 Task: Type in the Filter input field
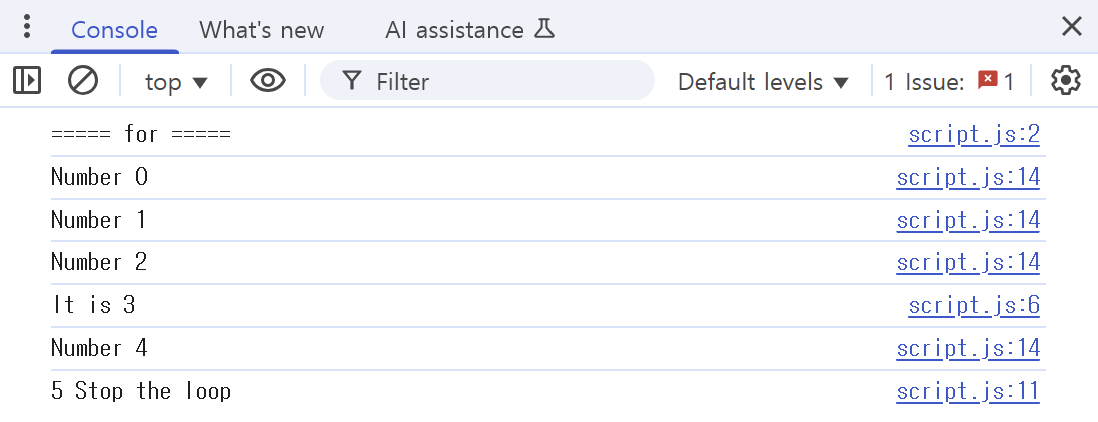(500, 82)
